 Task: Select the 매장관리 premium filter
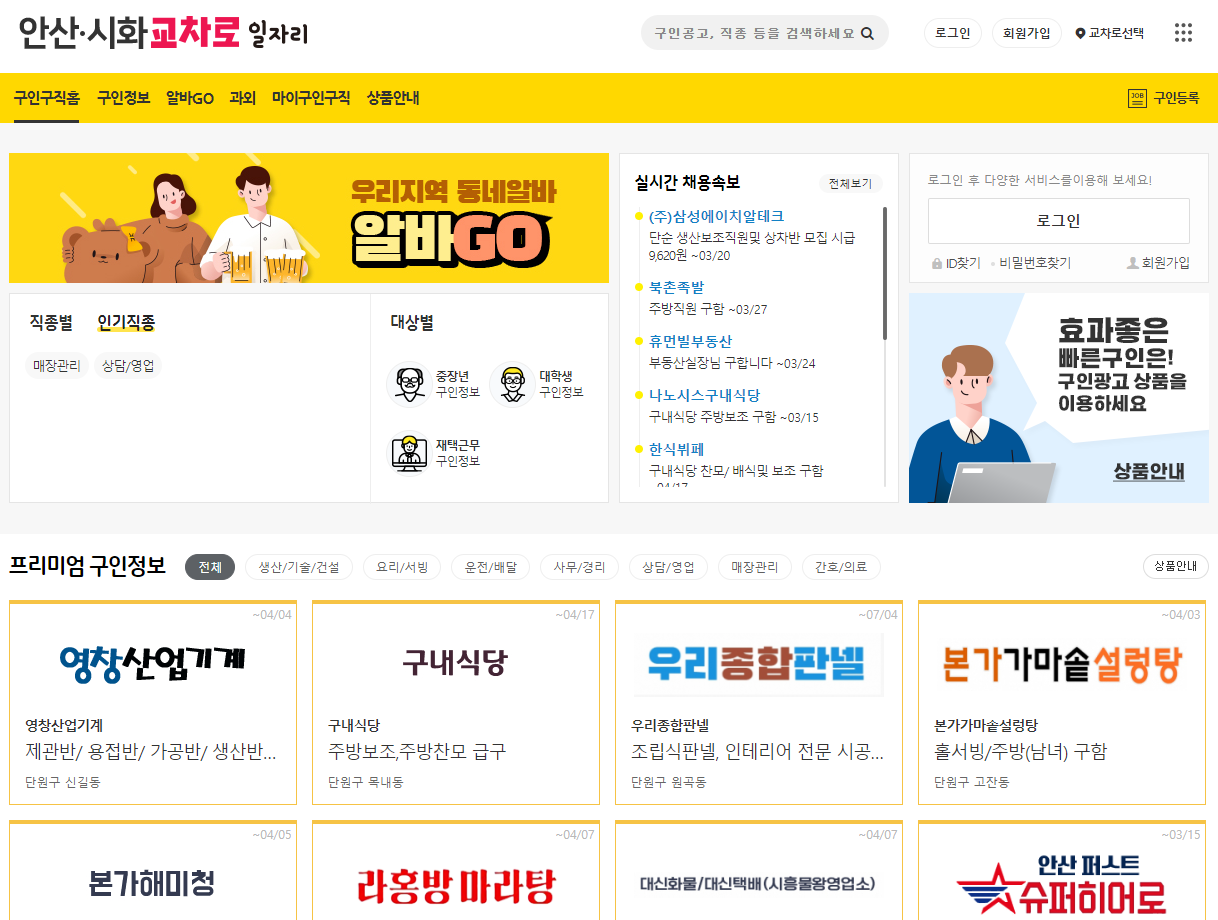pos(755,567)
